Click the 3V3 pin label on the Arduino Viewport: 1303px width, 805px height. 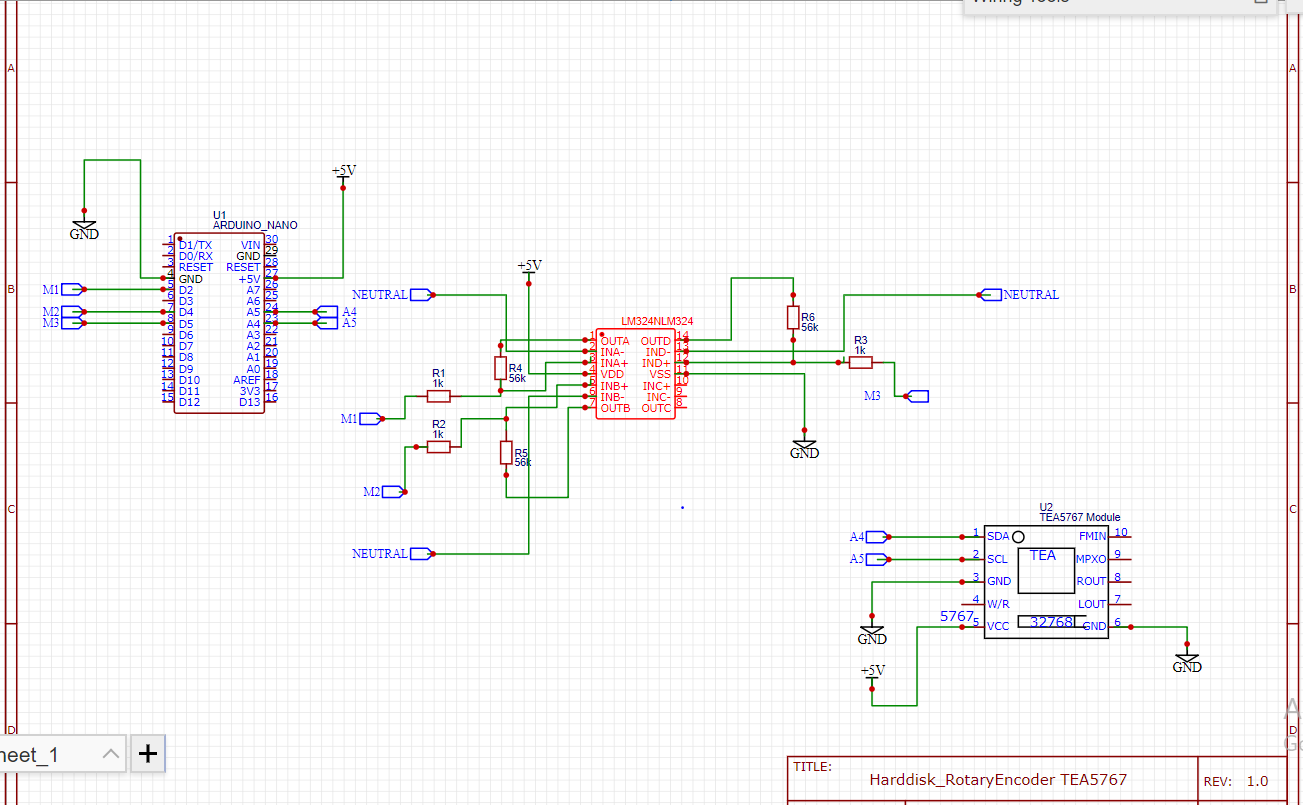point(250,391)
